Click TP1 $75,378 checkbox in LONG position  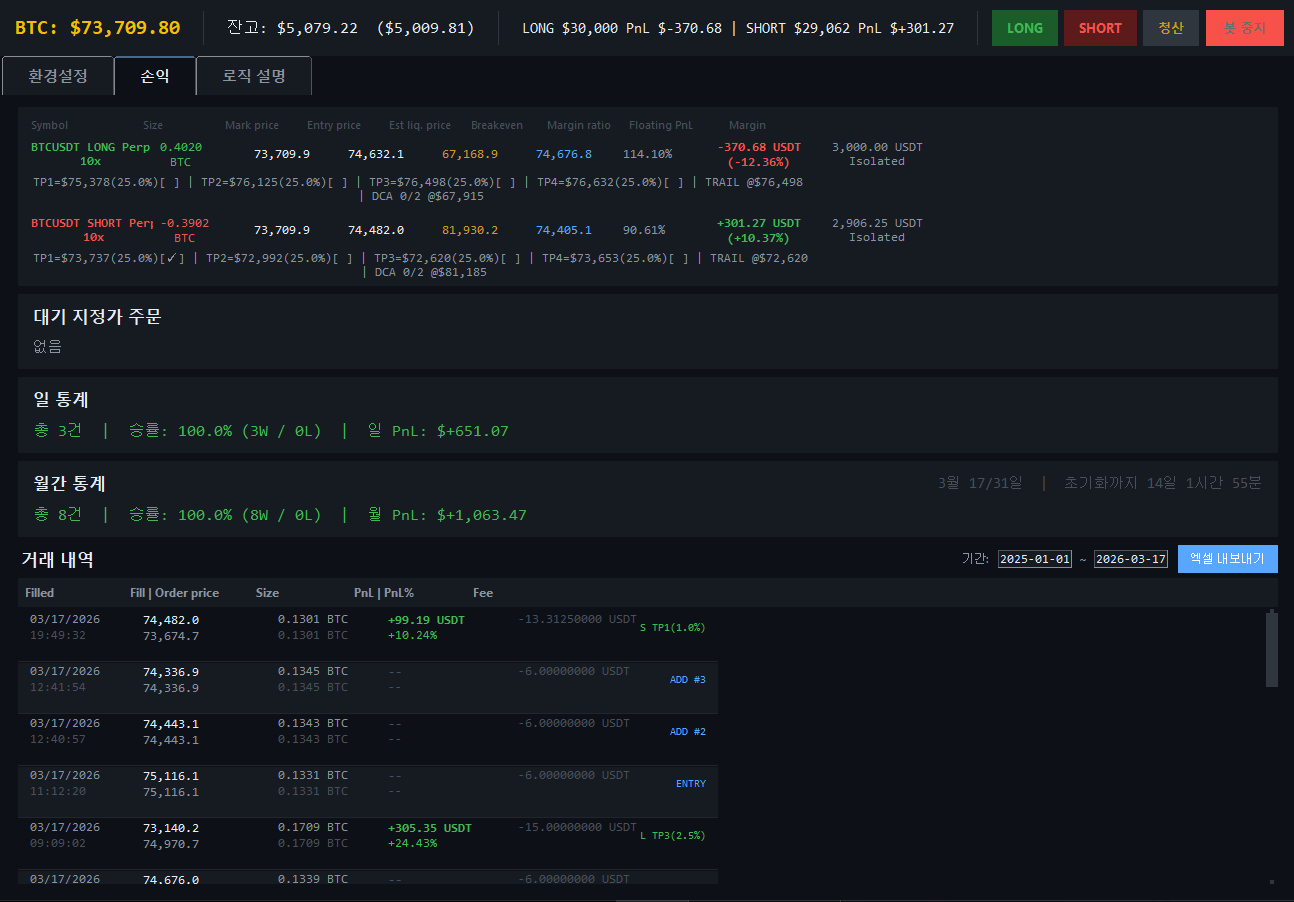pyautogui.click(x=169, y=182)
